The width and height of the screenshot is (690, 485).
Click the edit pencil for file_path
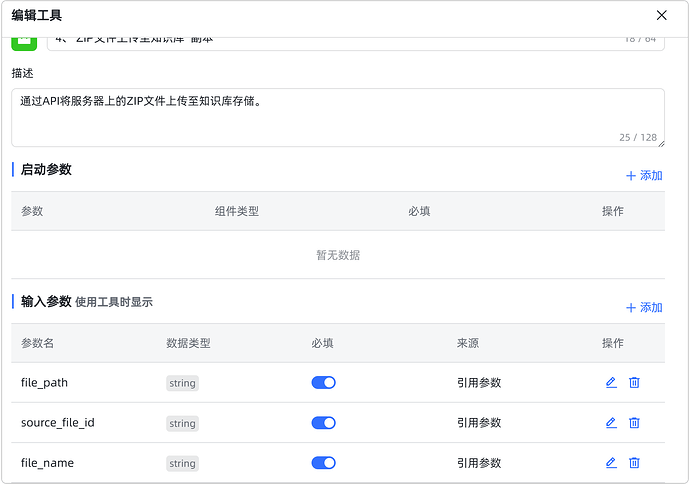pos(611,383)
